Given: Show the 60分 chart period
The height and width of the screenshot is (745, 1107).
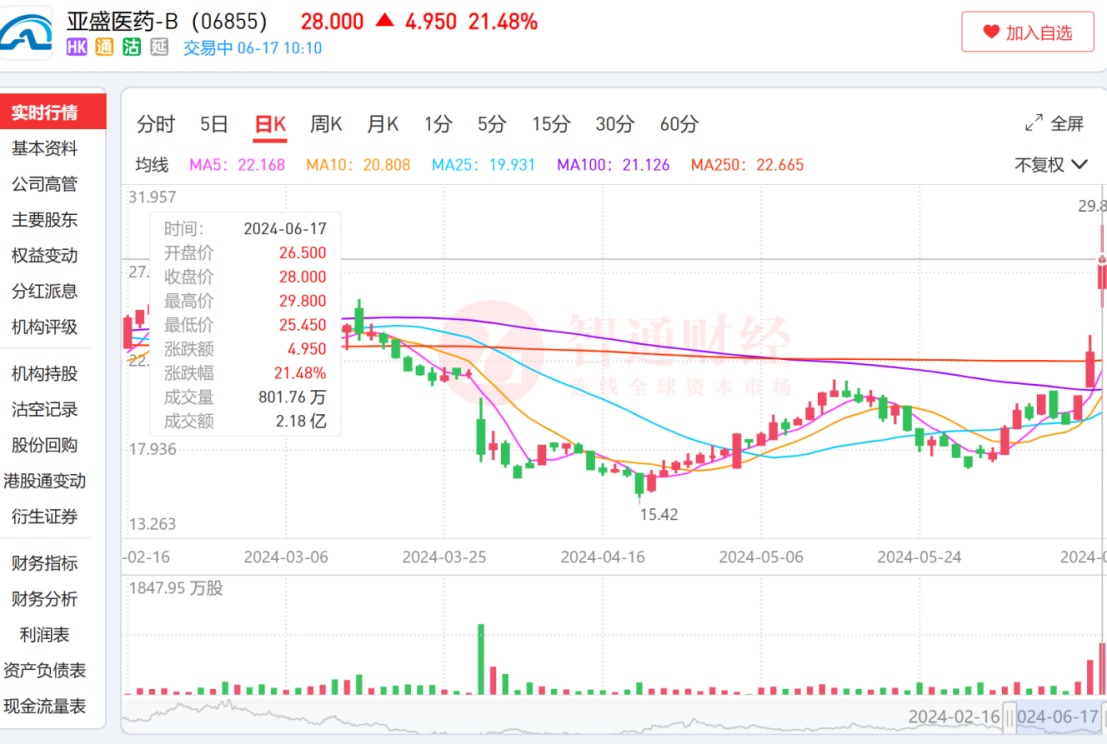Looking at the screenshot, I should [x=679, y=124].
